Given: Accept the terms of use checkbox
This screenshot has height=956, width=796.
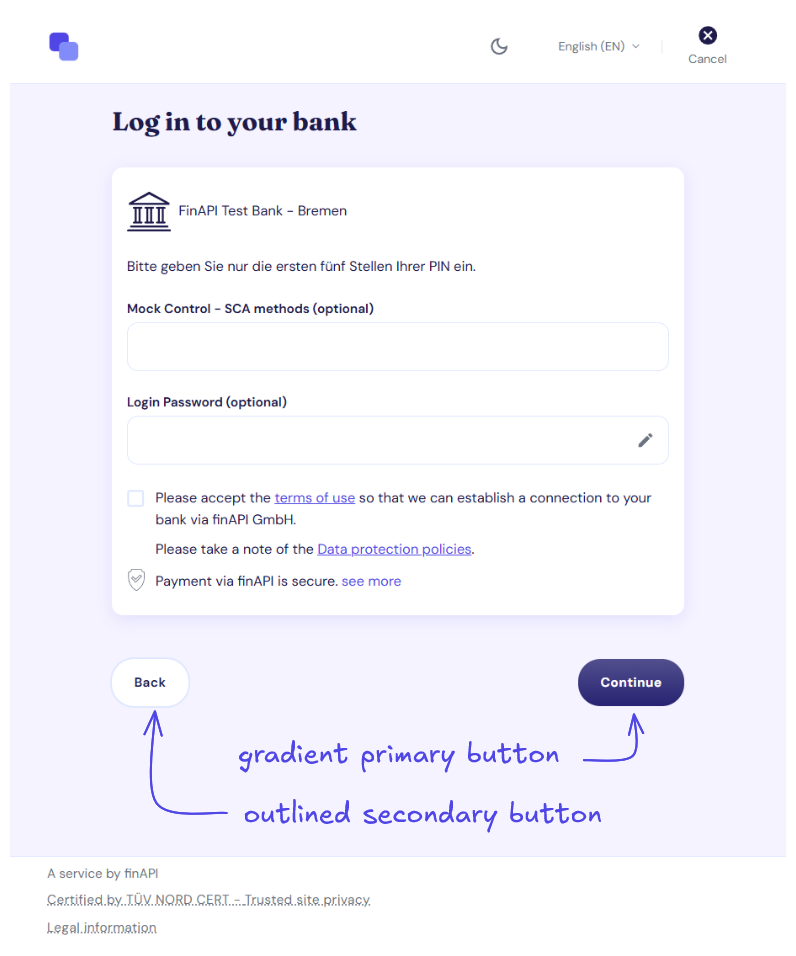Looking at the screenshot, I should coord(136,498).
